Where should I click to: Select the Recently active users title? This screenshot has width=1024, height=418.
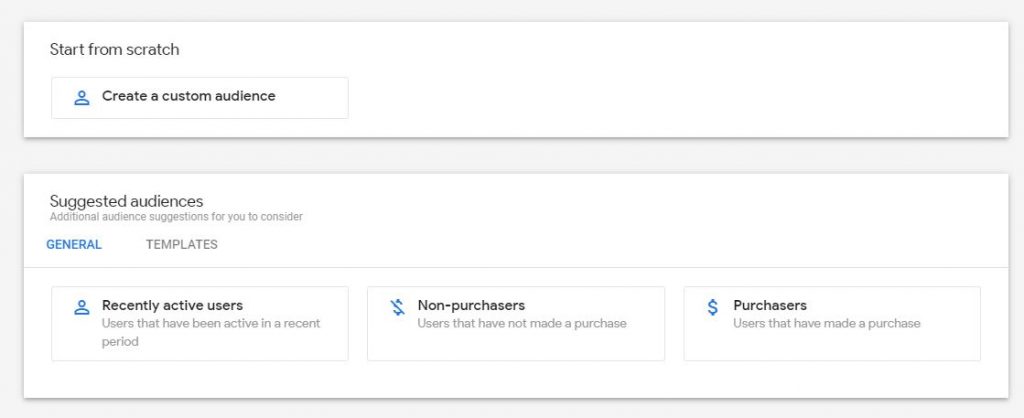tap(172, 306)
